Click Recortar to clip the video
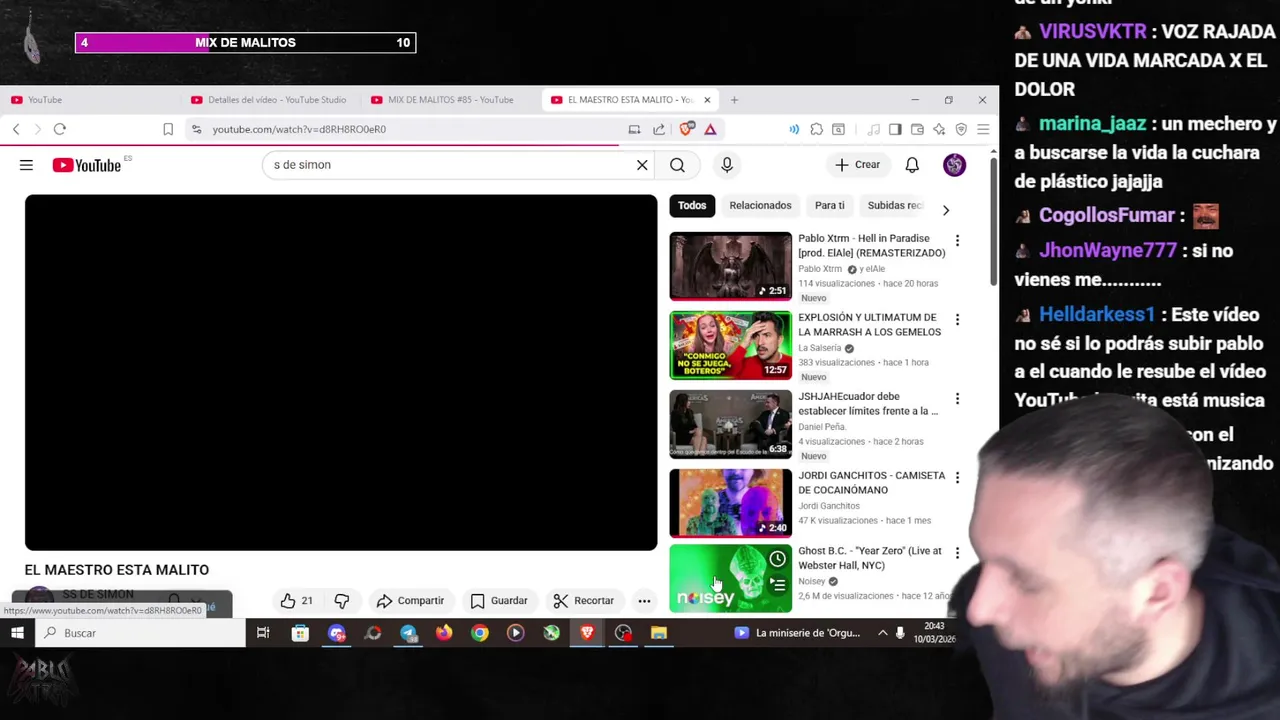The image size is (1280, 720). coord(583,601)
